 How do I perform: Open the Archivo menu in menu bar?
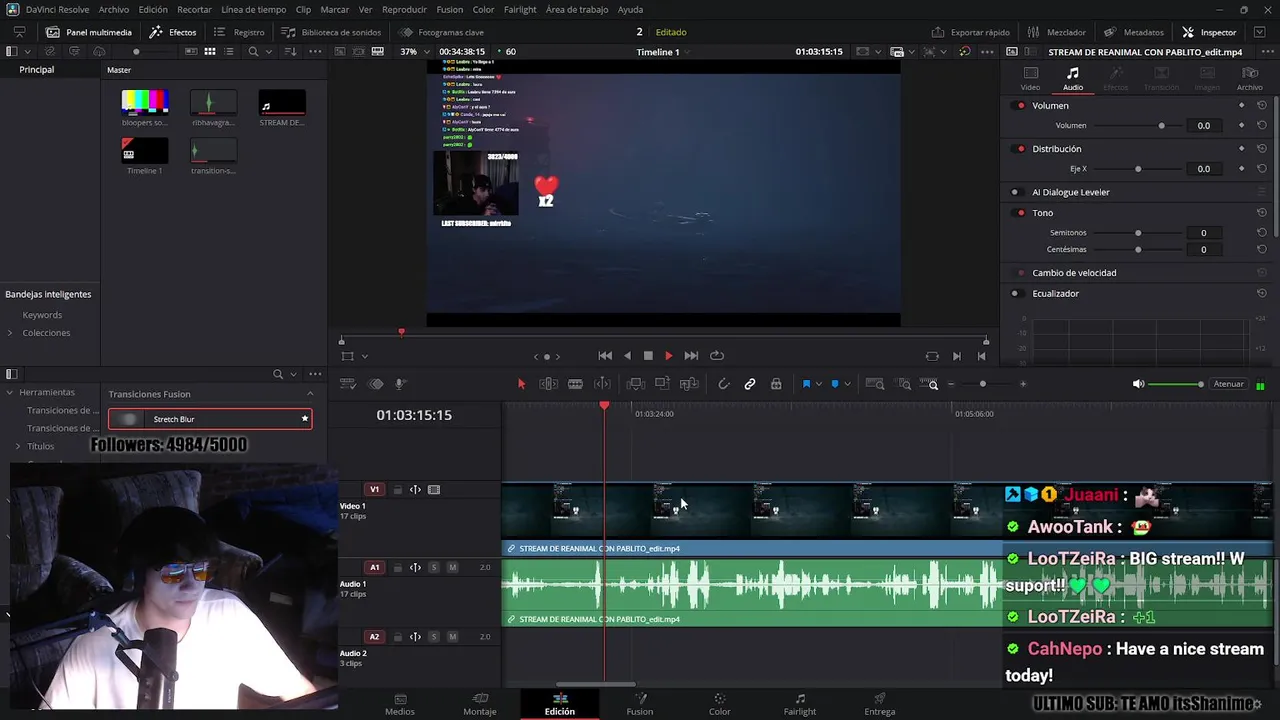coord(114,9)
